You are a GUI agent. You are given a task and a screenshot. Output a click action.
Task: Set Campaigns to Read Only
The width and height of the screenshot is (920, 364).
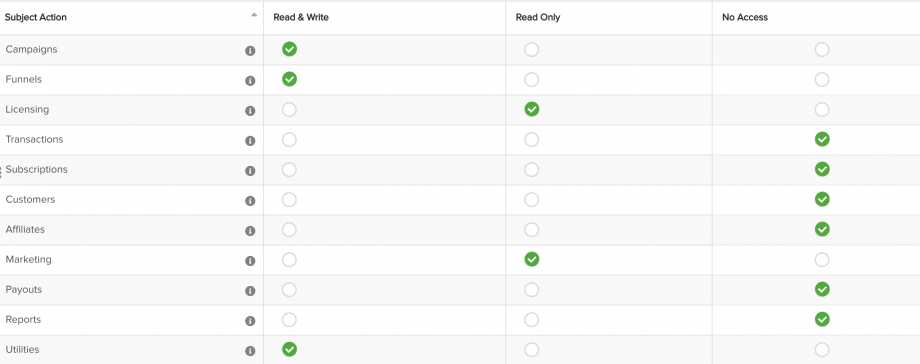point(532,49)
